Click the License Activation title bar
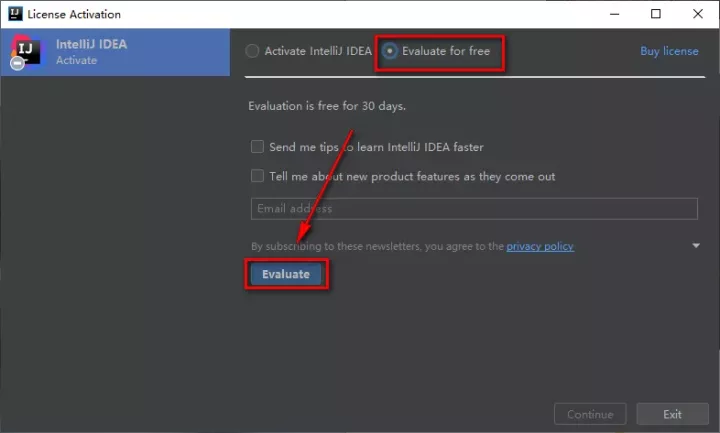Viewport: 720px width, 433px height. point(300,14)
